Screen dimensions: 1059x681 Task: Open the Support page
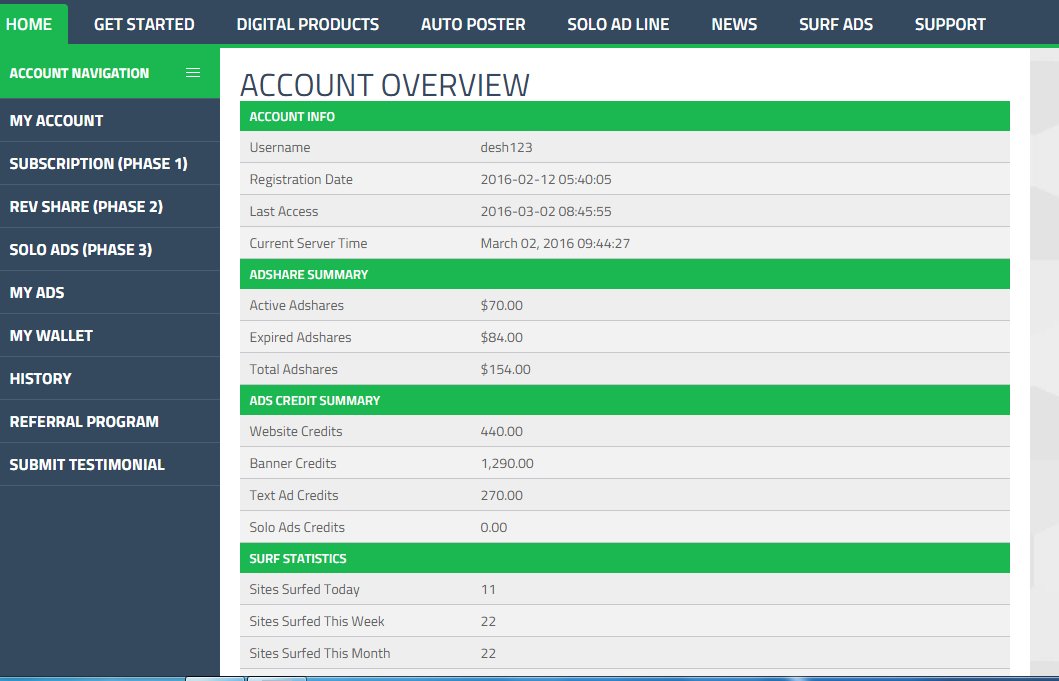click(949, 24)
